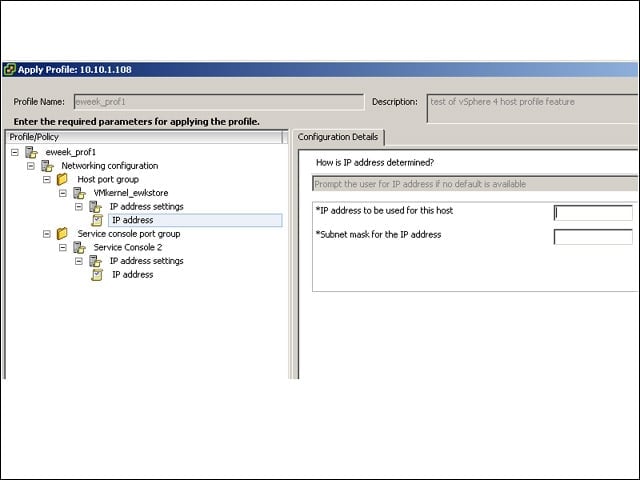The image size is (640, 480).
Task: Select Host port group tree item
Action: coord(108,179)
